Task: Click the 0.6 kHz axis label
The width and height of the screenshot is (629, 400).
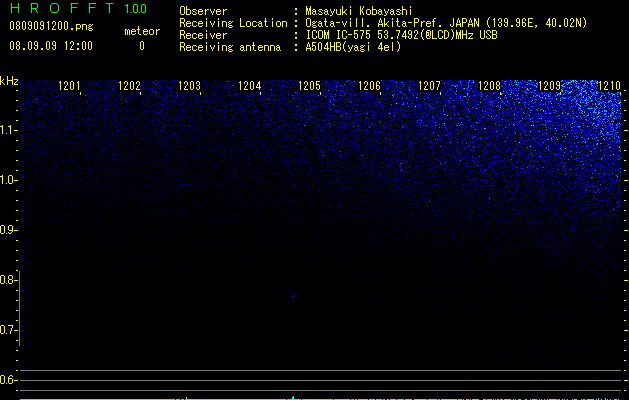Action: point(7,380)
